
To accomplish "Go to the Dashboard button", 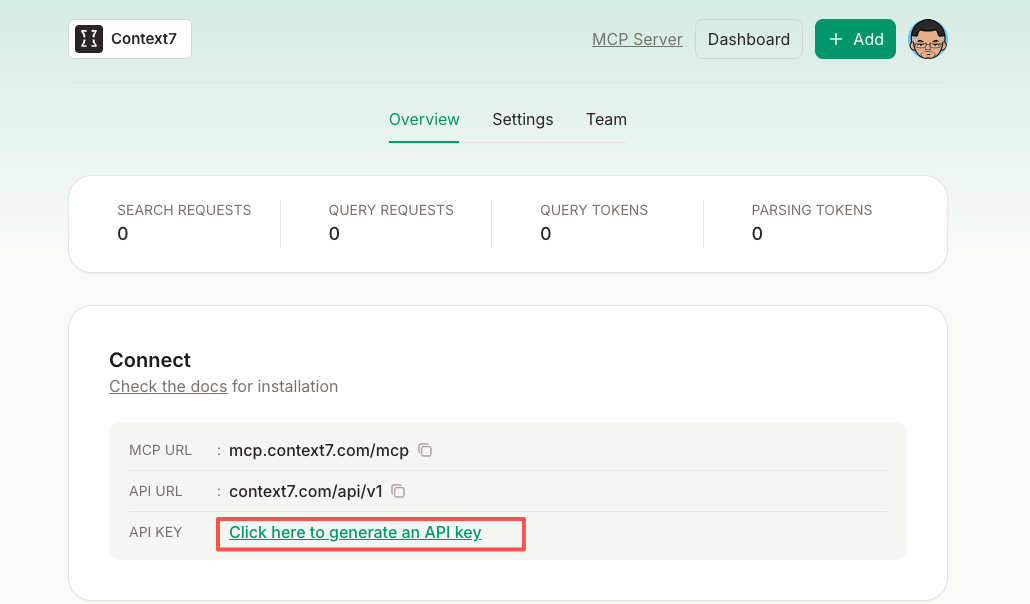I will point(748,39).
